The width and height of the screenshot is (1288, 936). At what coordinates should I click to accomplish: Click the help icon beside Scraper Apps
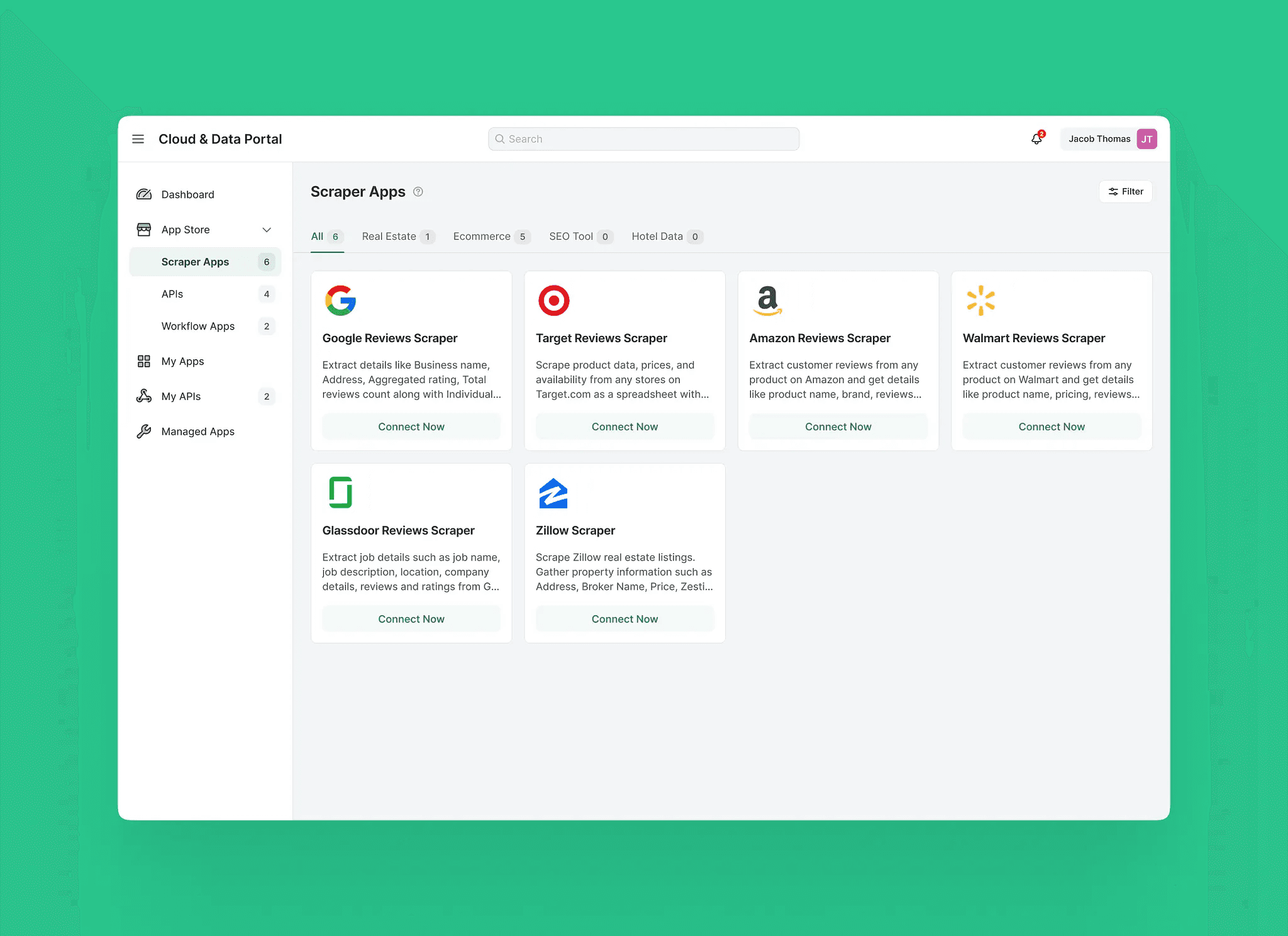(418, 192)
